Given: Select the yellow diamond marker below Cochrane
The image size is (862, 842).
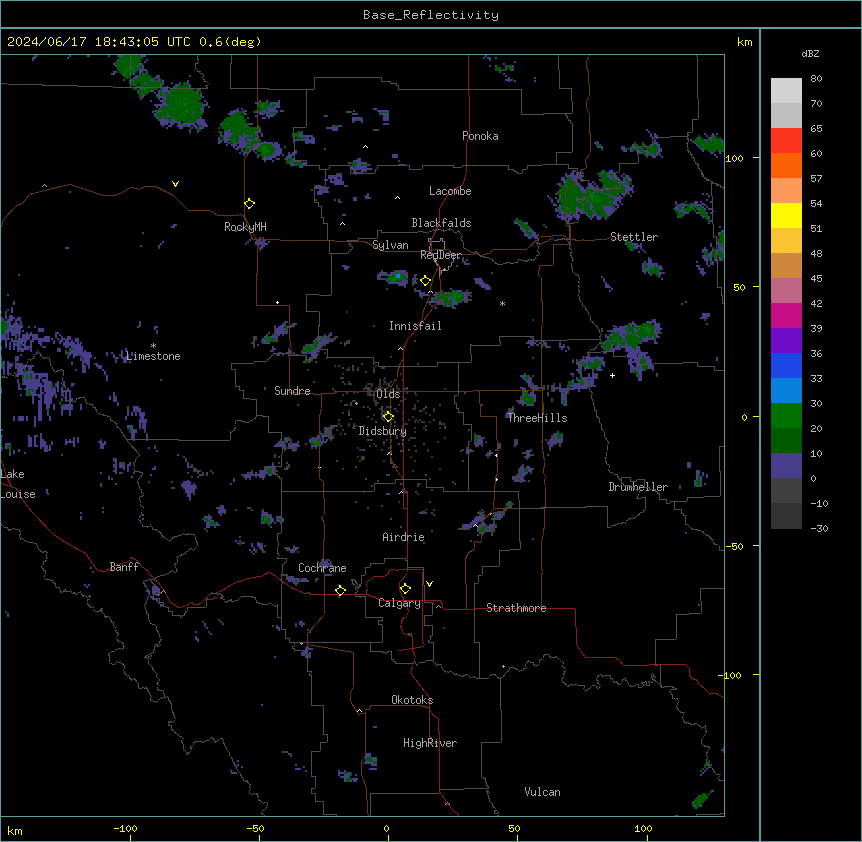Looking at the screenshot, I should 340,590.
